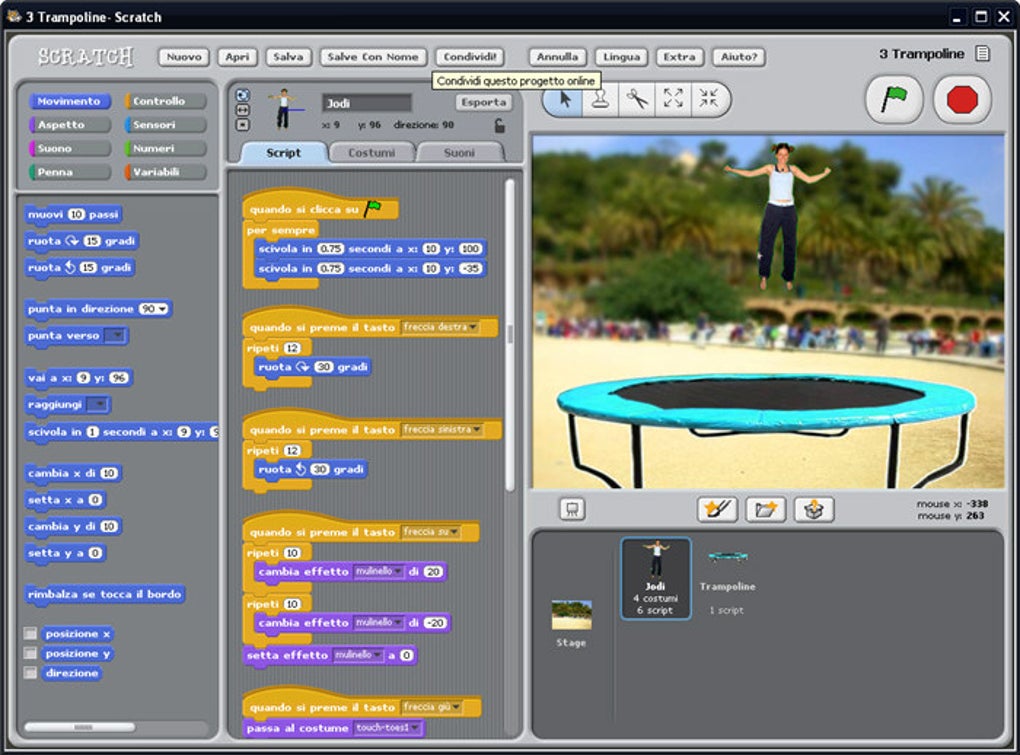Open the Controllo block category
Image resolution: width=1020 pixels, height=755 pixels.
[x=165, y=101]
